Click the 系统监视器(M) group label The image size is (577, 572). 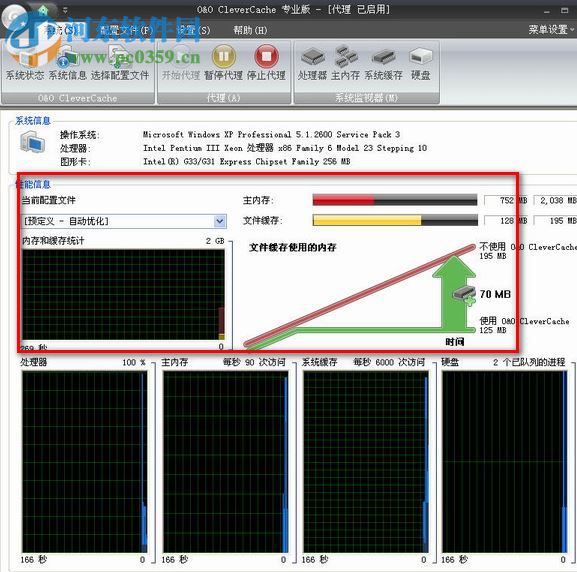[x=366, y=98]
